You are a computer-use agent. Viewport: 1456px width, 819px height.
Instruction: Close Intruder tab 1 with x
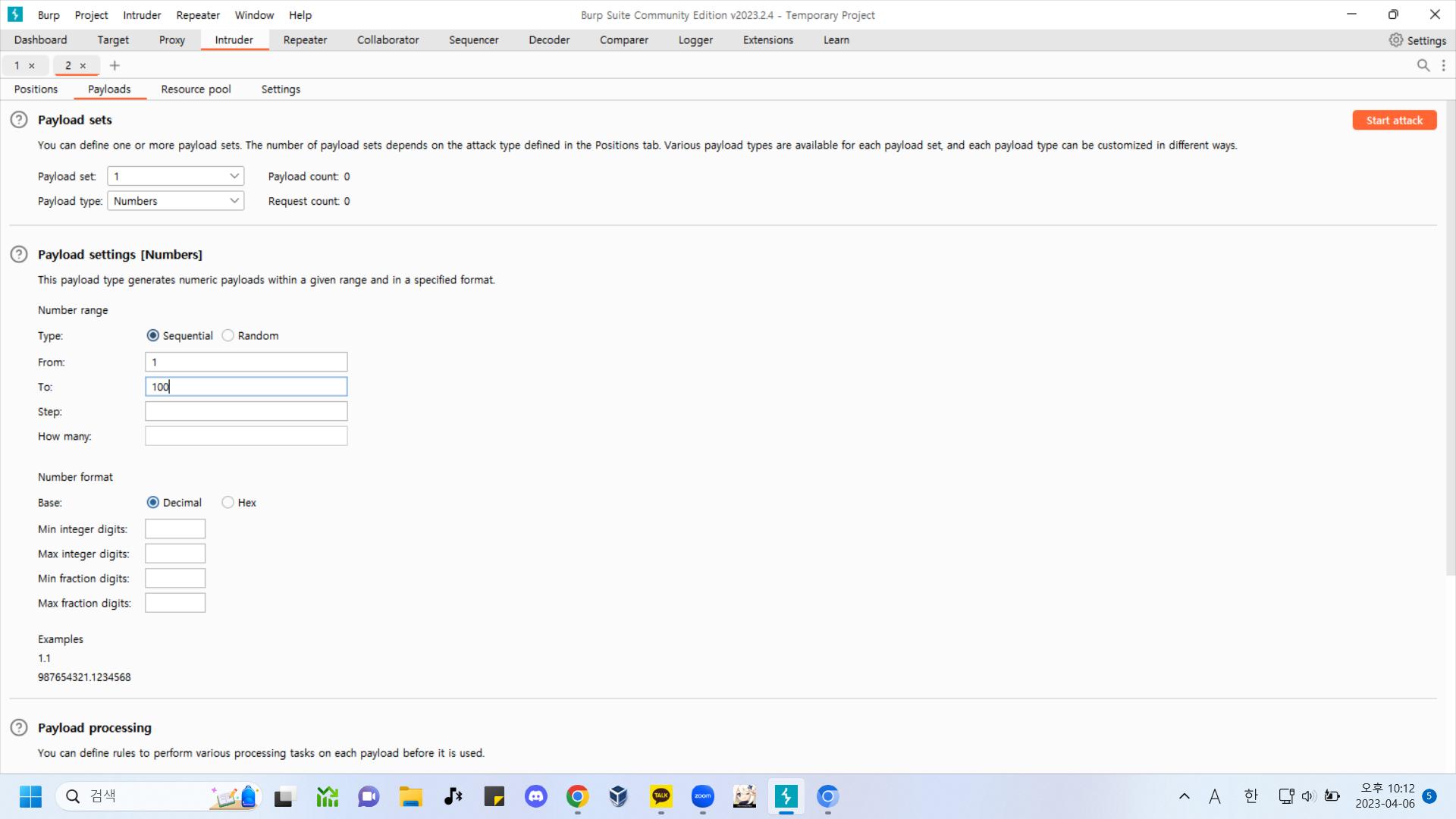[x=32, y=66]
